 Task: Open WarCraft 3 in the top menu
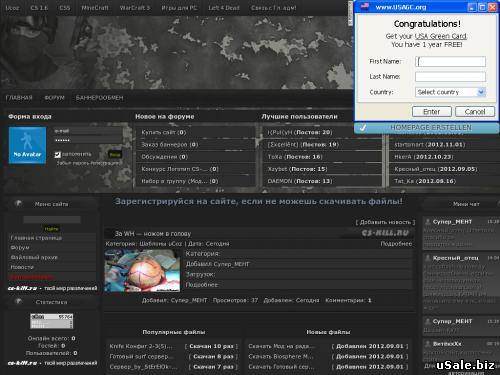[x=135, y=7]
